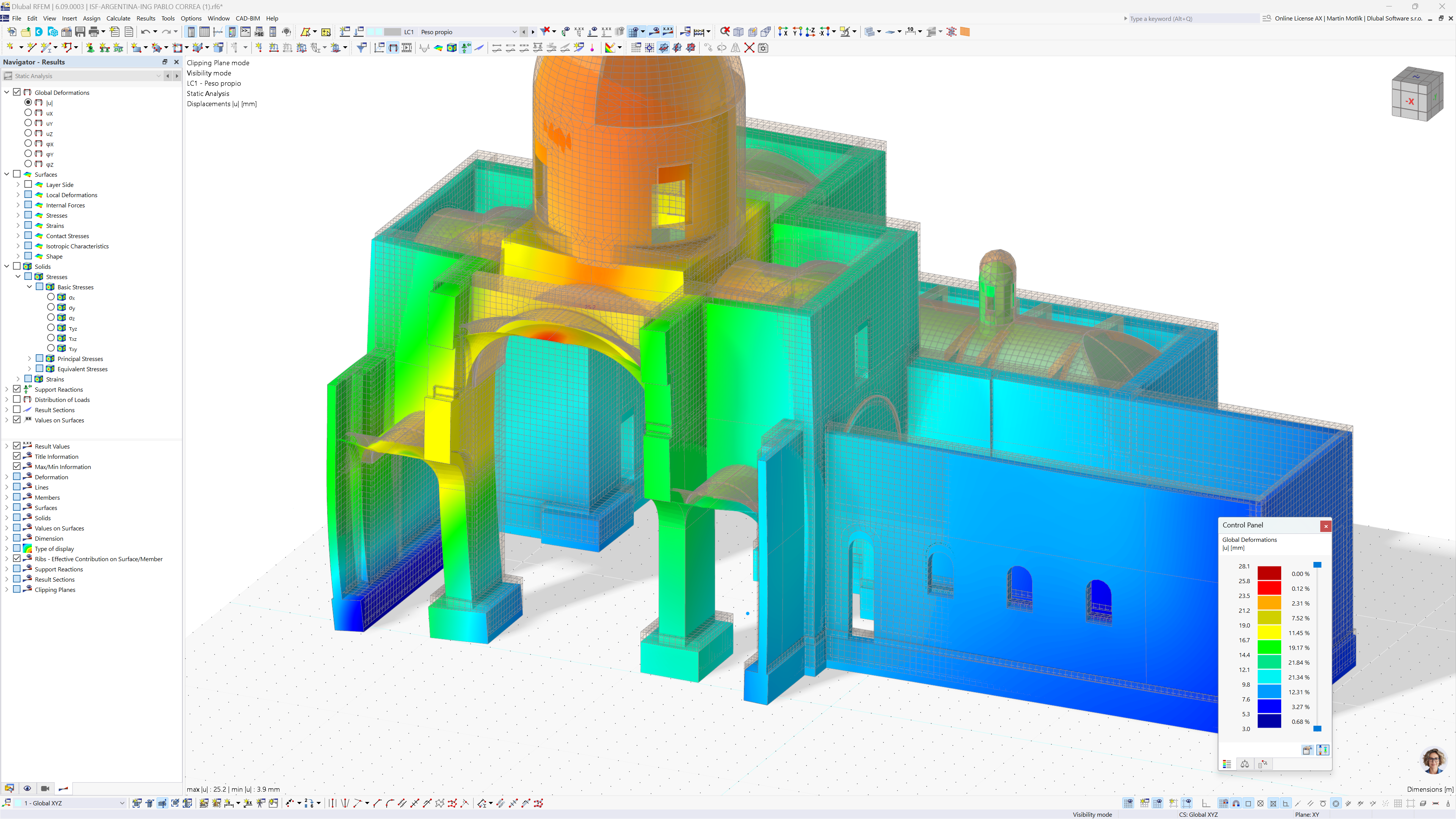Expand the Principal Stresses tree node
Image resolution: width=1456 pixels, height=819 pixels.
[30, 359]
